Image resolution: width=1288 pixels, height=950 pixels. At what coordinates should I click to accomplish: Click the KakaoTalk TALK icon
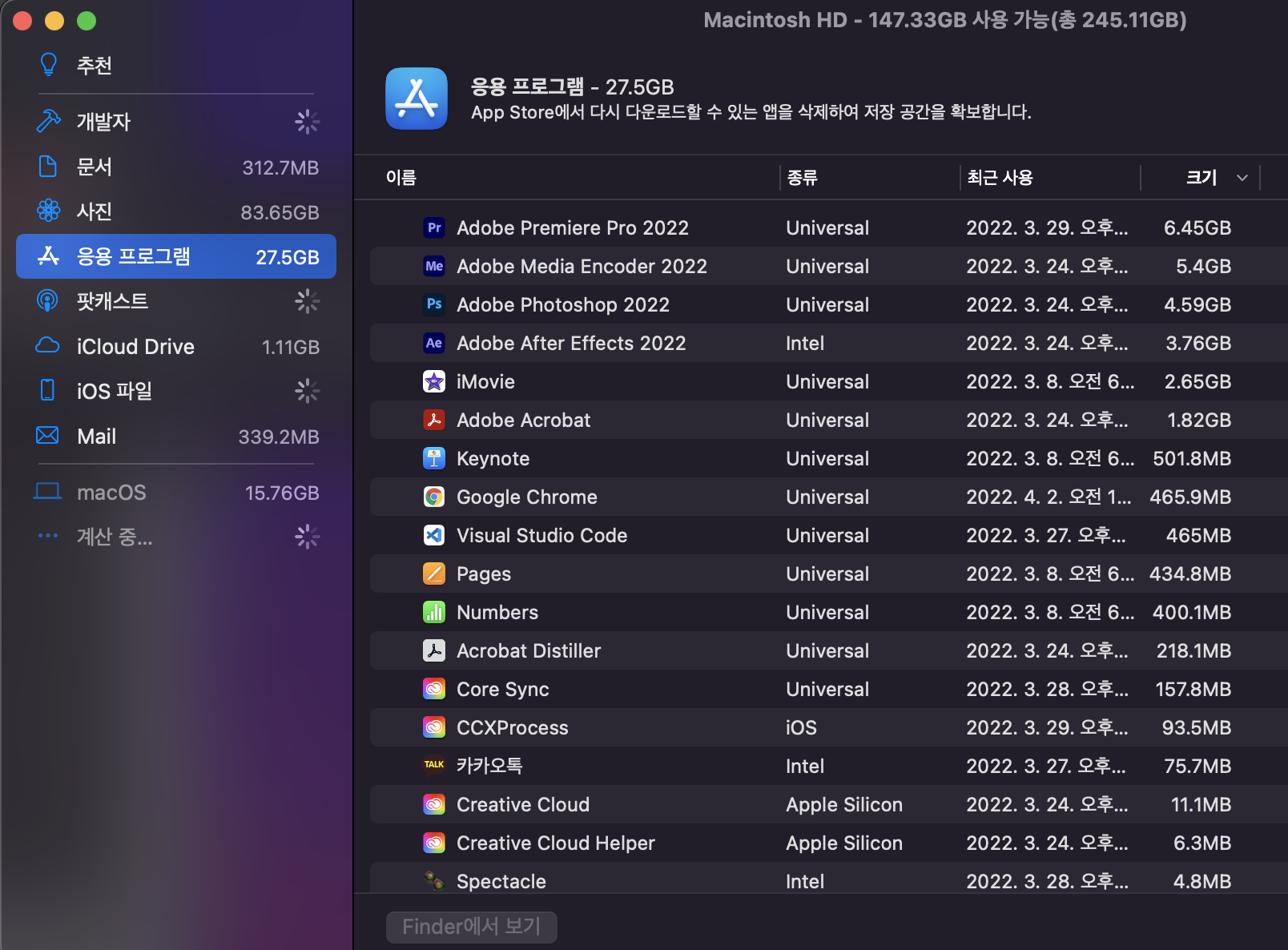coord(434,766)
